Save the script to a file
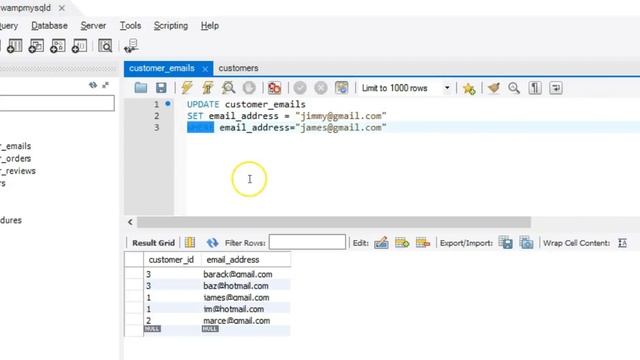The image size is (640, 360). (161, 88)
